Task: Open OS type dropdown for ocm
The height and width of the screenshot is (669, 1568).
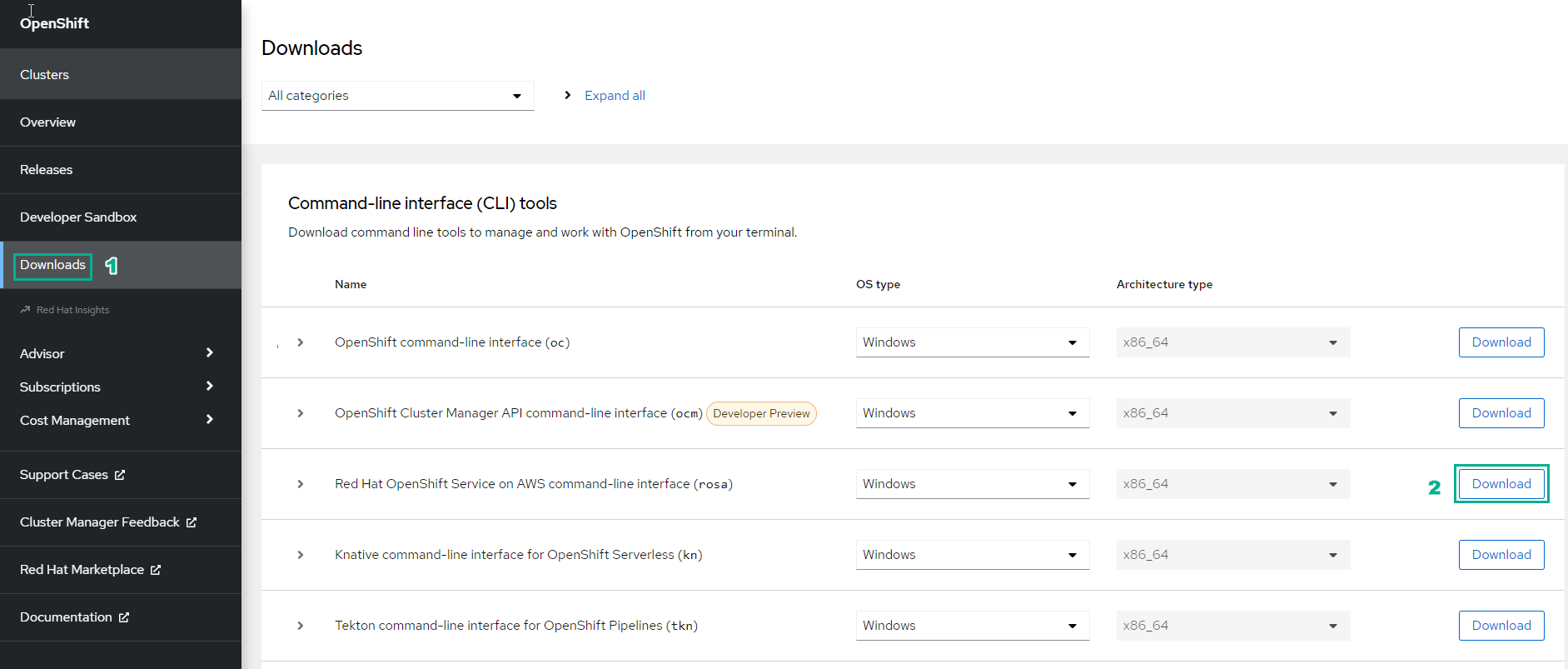Action: (x=973, y=413)
